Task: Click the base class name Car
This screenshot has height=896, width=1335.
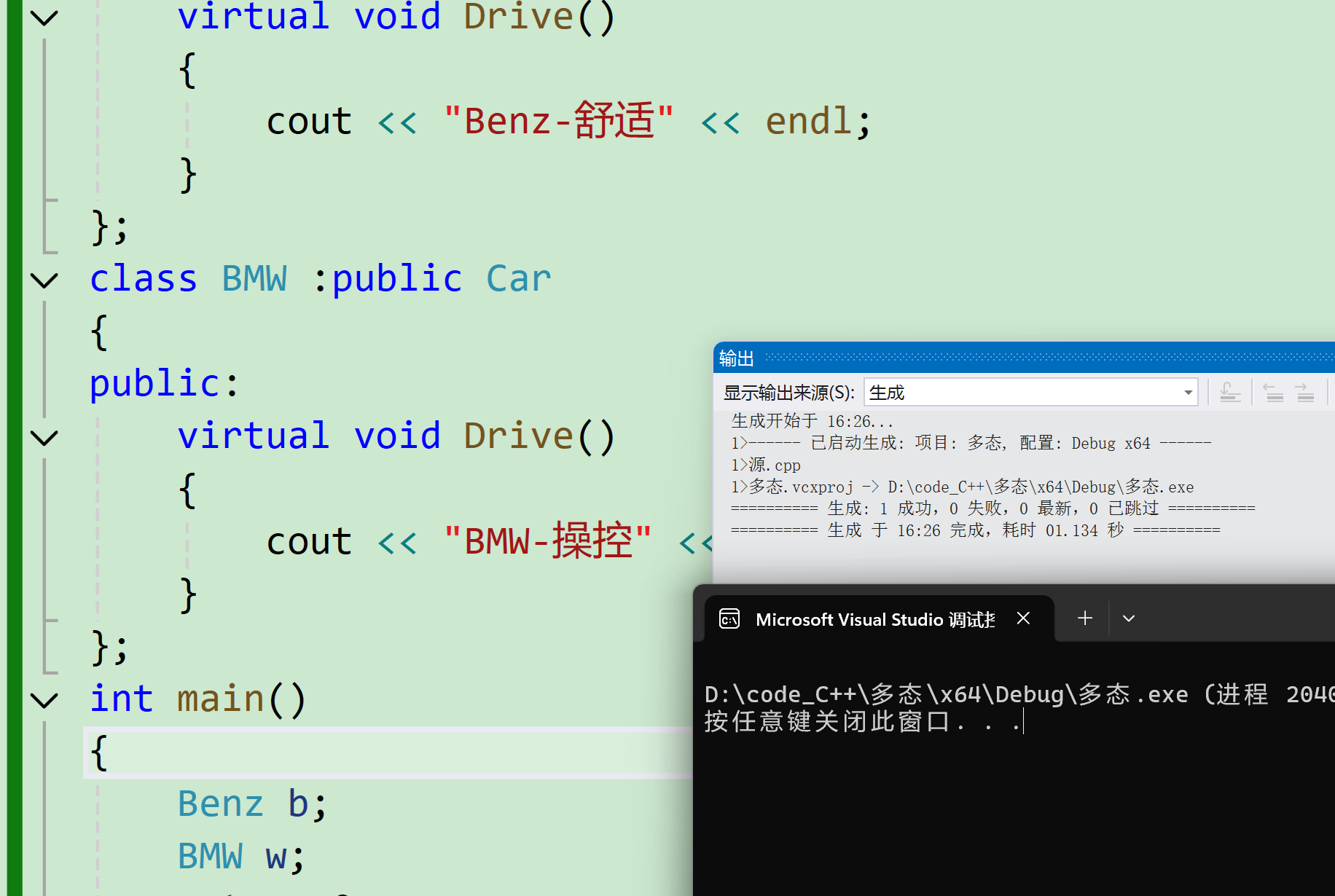Action: (x=518, y=279)
